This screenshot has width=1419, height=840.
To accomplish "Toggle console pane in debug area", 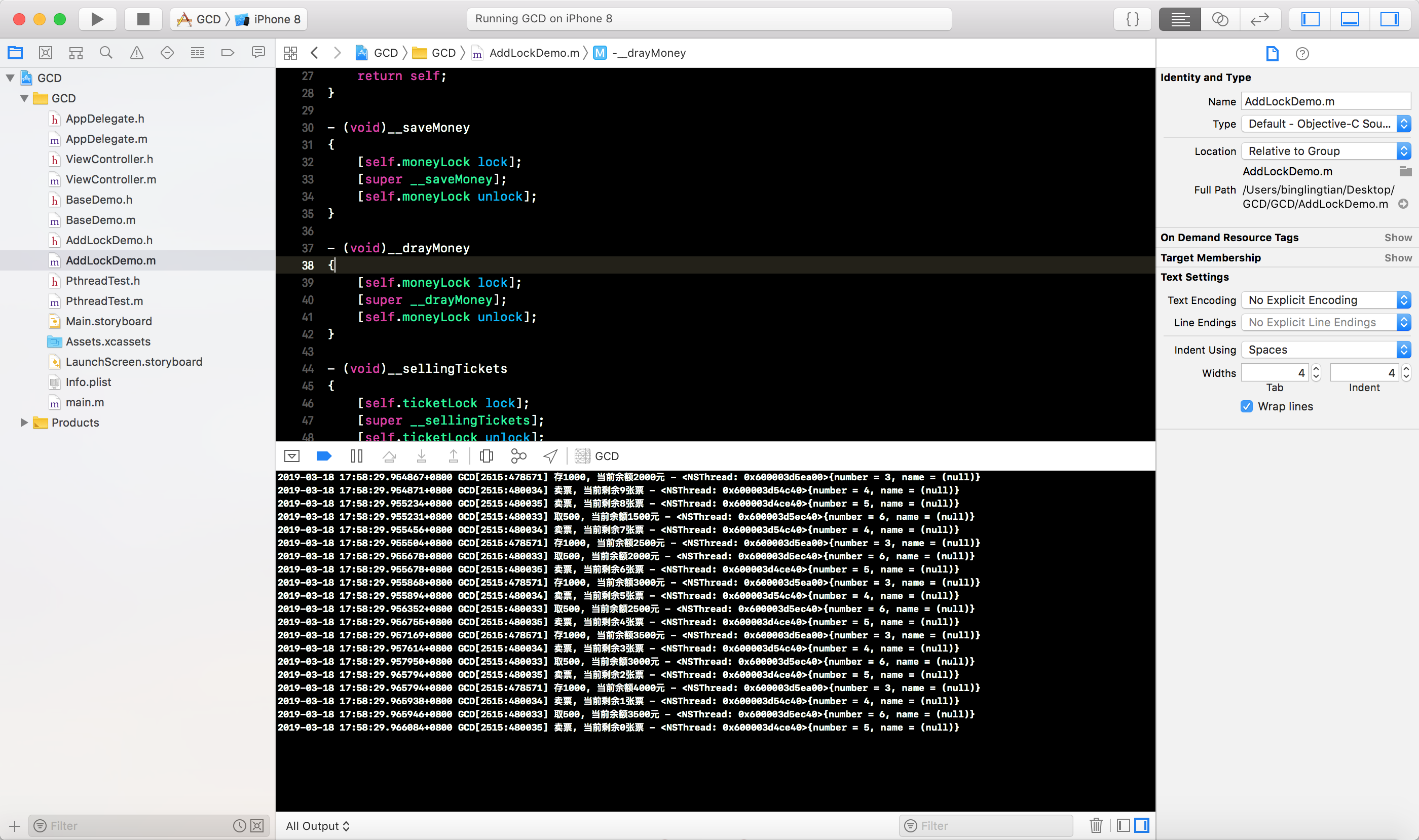I will 1142,826.
